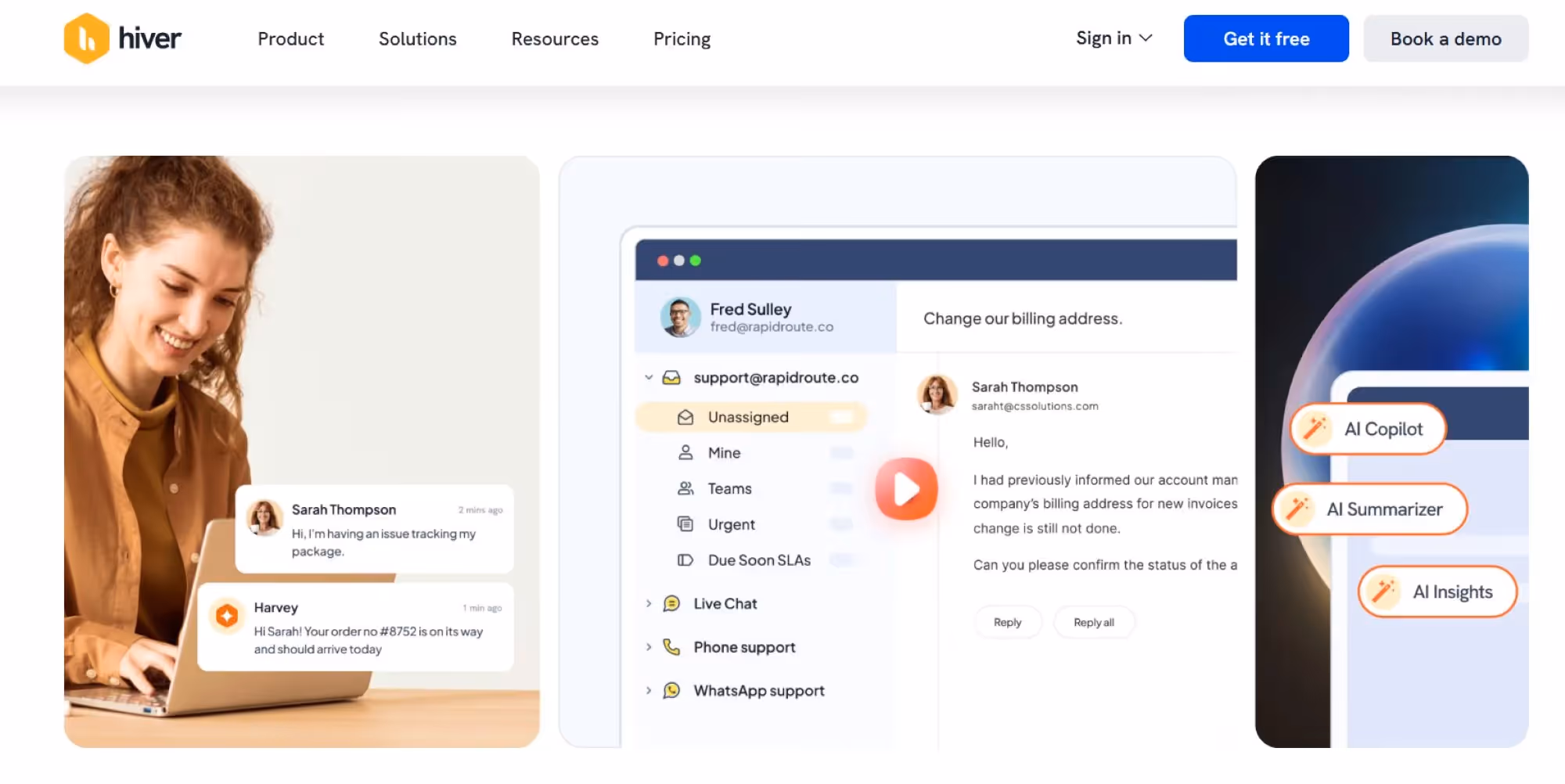Click the AI Copilot pill
The height and width of the screenshot is (784, 1565).
click(1368, 429)
